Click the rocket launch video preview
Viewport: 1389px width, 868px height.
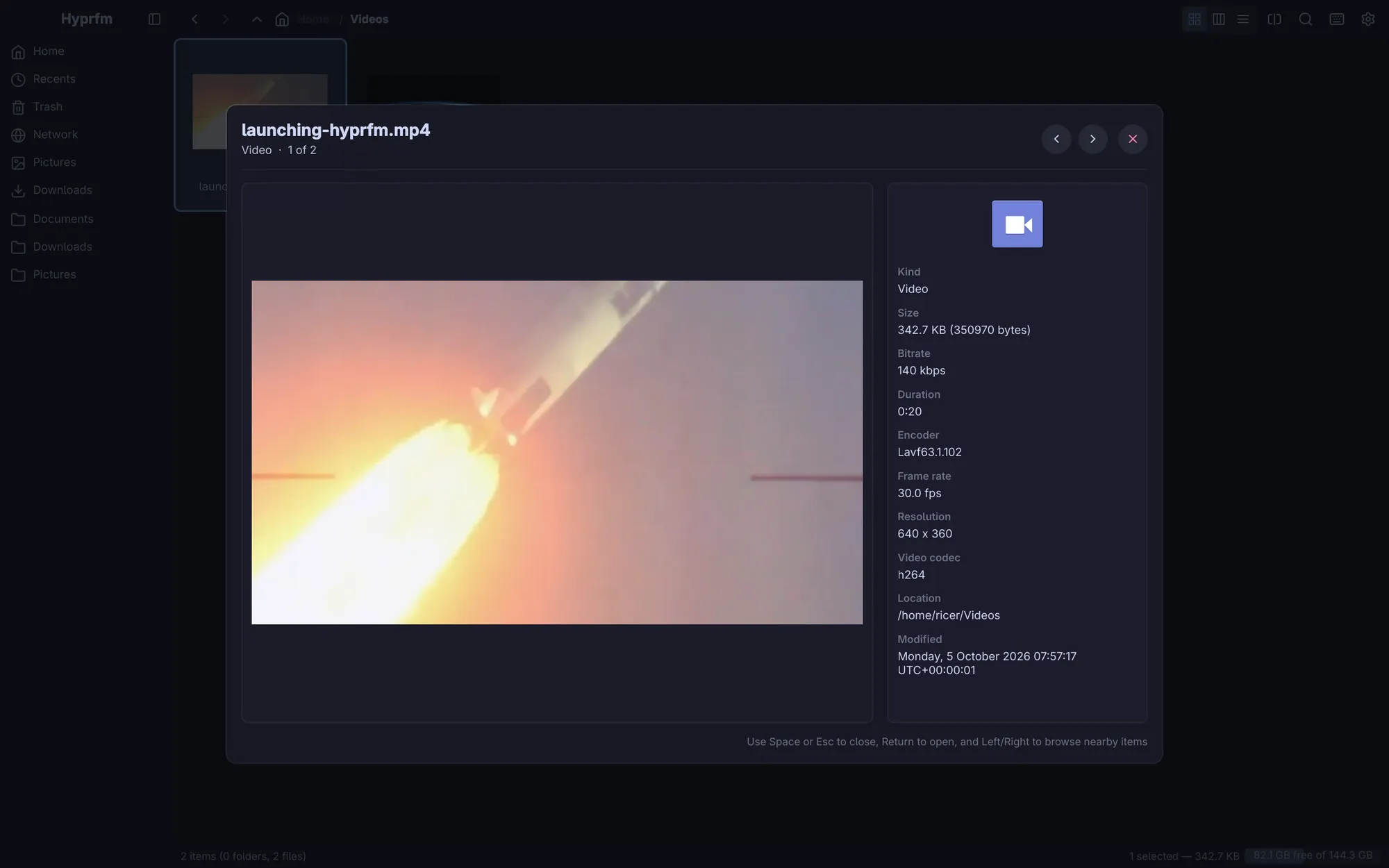tap(557, 452)
